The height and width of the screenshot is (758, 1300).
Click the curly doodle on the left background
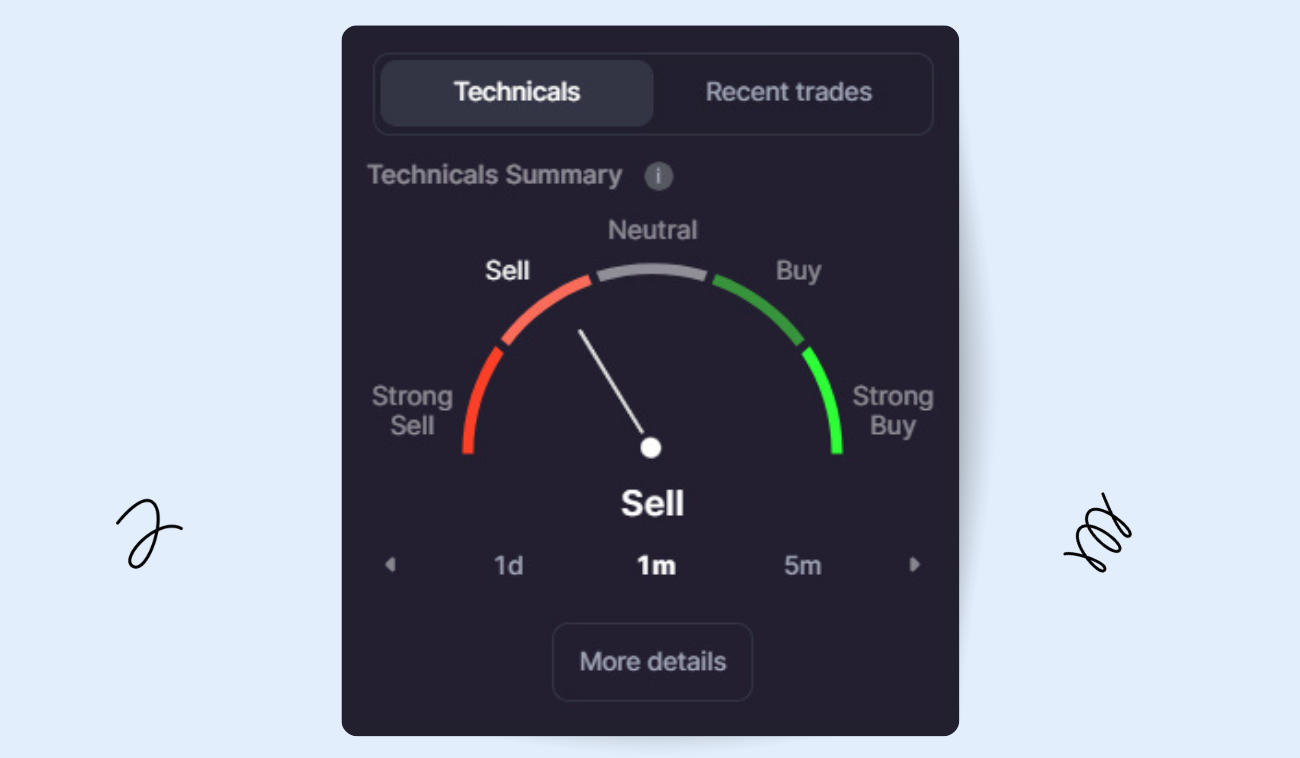click(148, 534)
